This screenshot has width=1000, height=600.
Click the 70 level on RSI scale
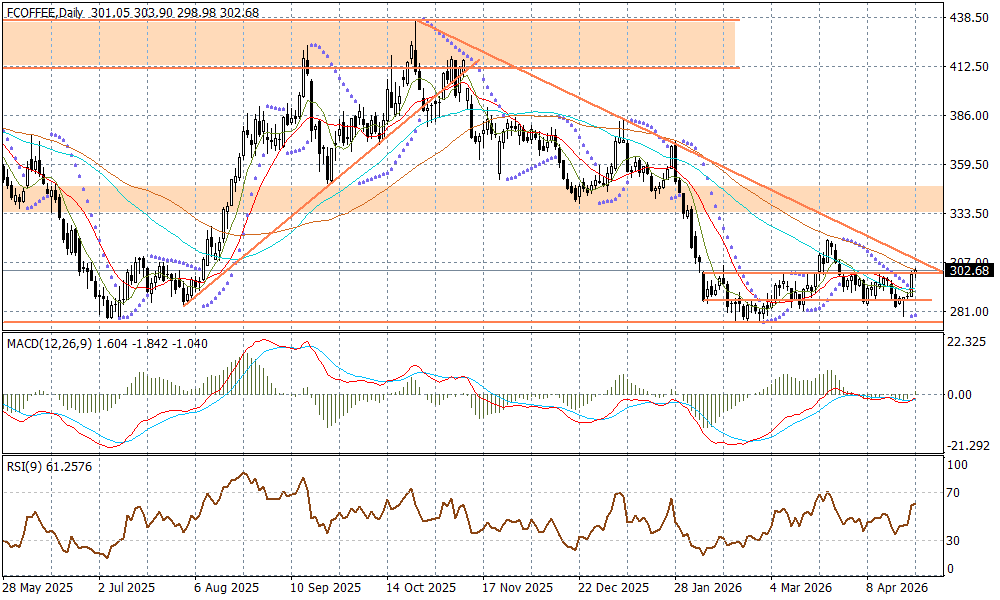(x=957, y=493)
